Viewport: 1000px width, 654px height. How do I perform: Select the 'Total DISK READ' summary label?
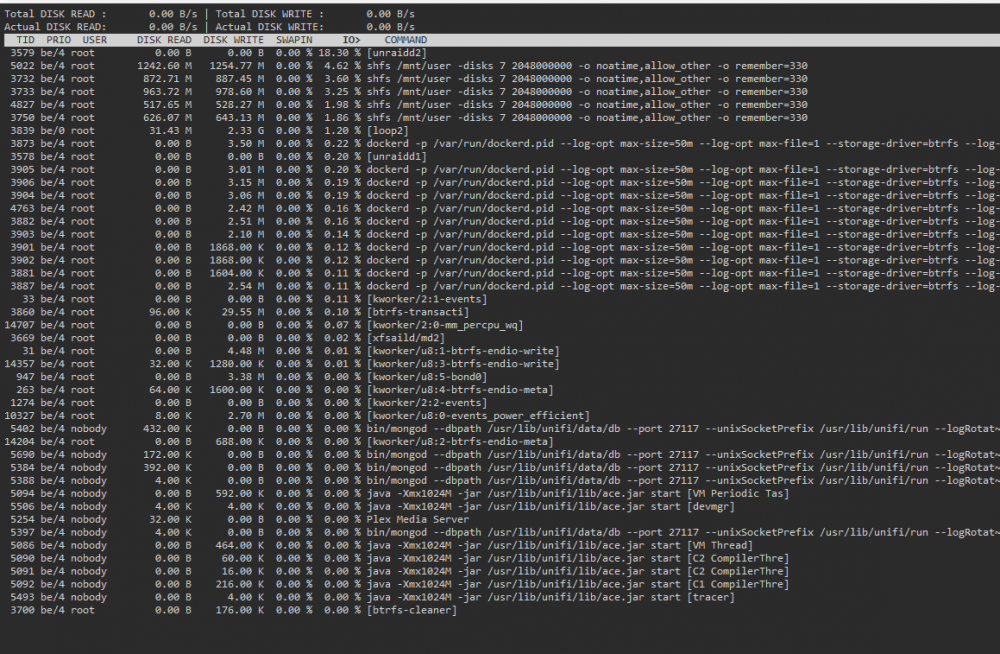(55, 13)
